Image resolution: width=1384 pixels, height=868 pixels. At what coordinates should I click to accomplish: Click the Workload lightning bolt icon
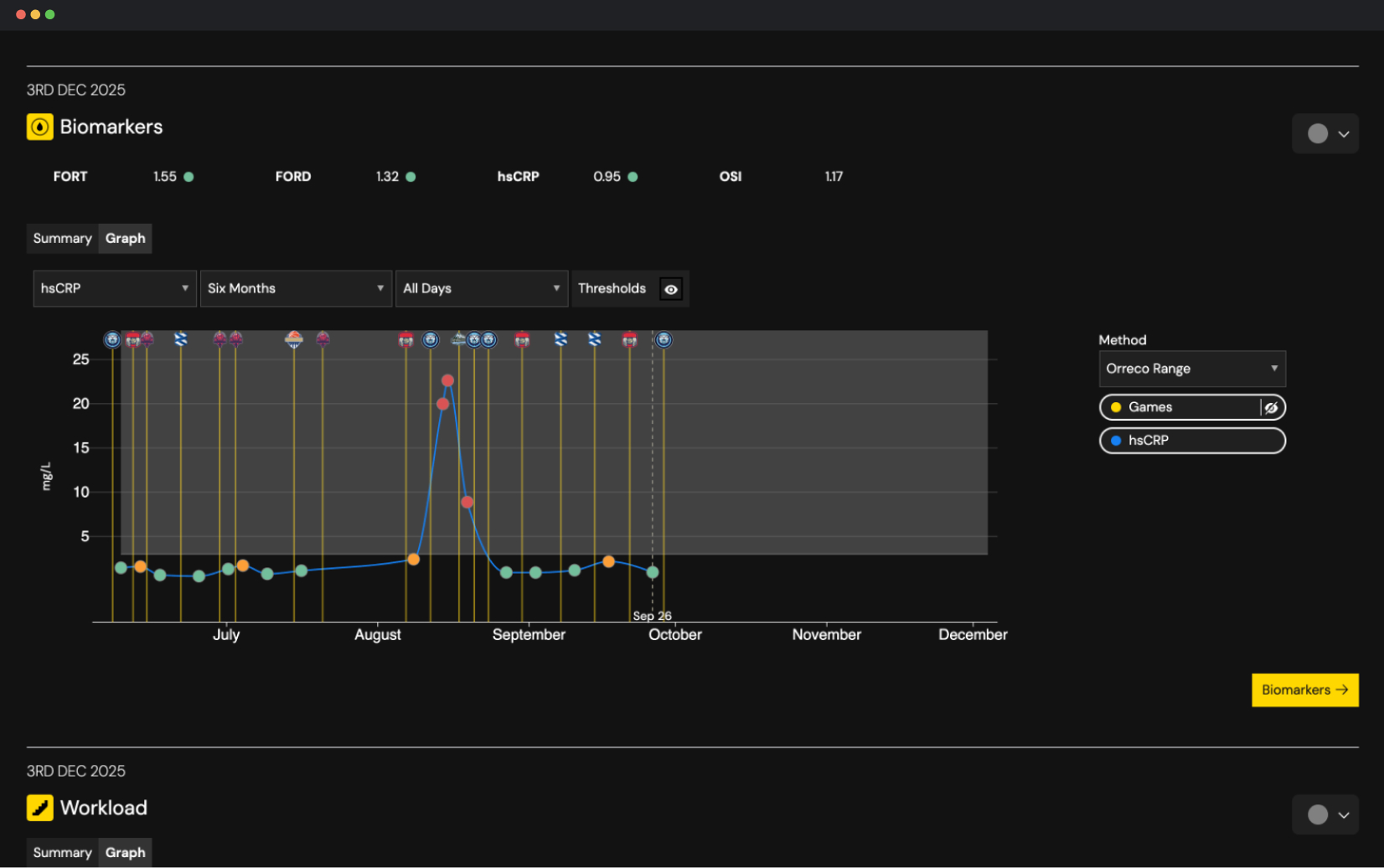(39, 807)
